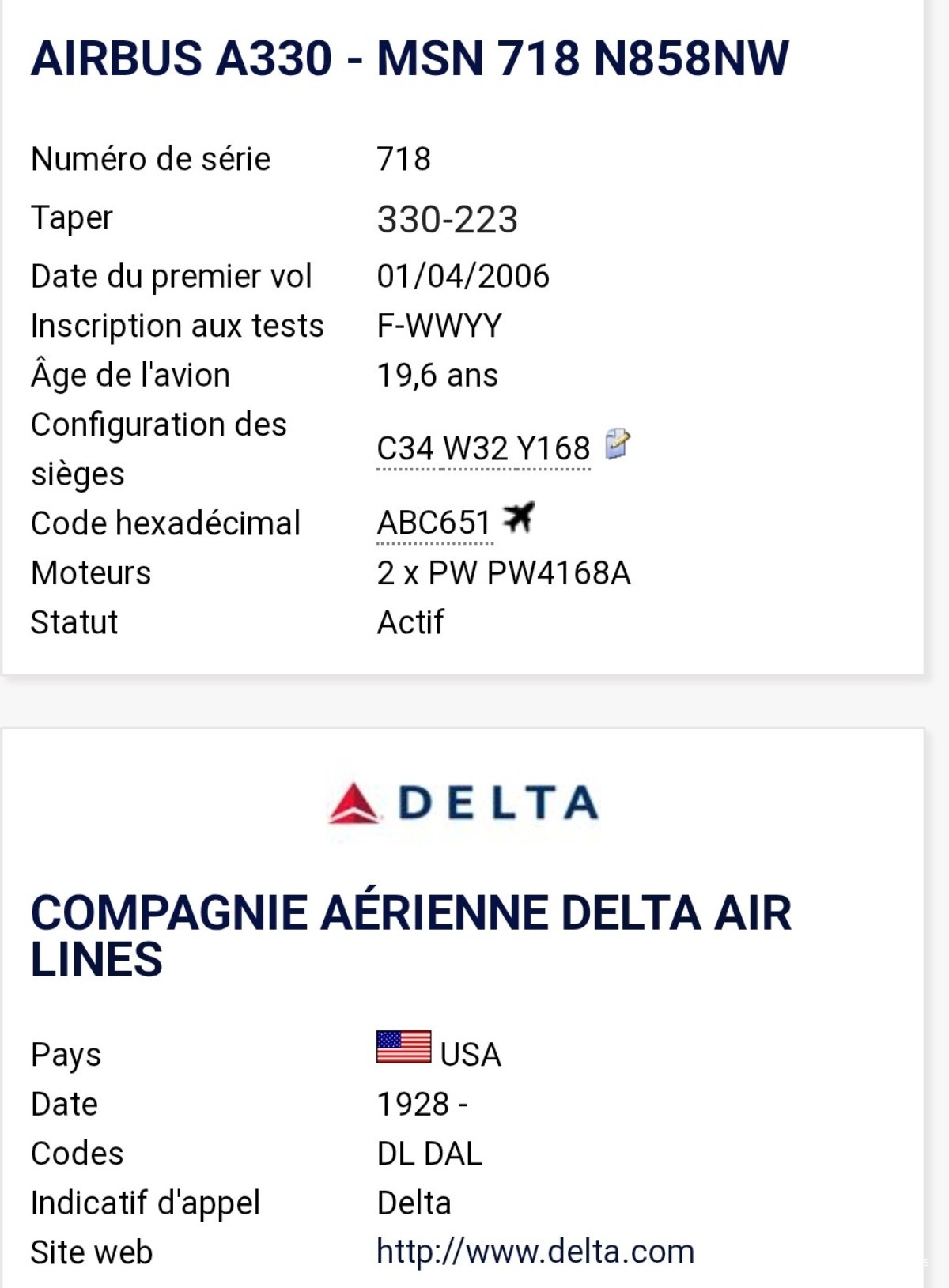
Task: Select the value beside Numéro de série
Action: (x=403, y=159)
